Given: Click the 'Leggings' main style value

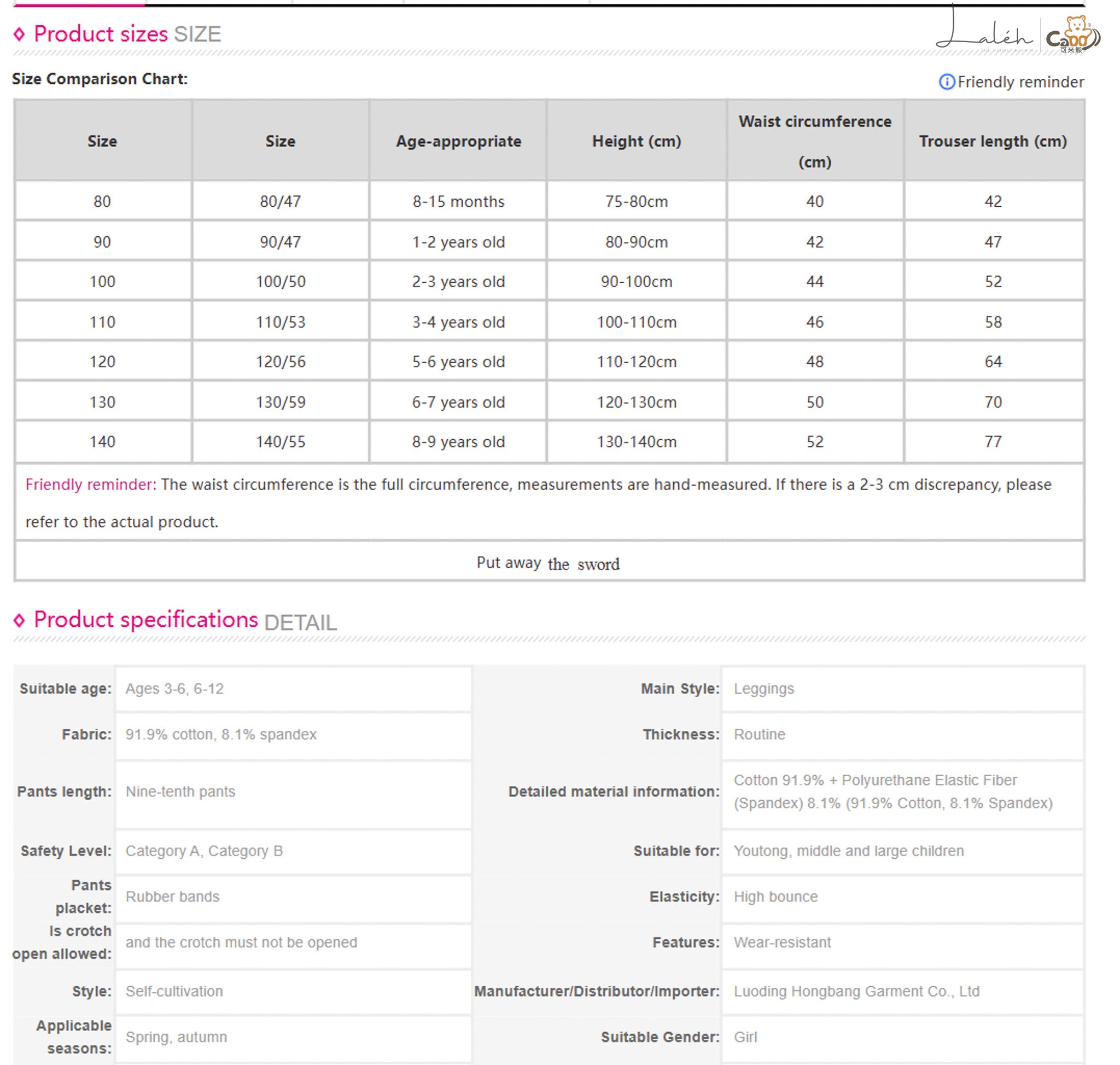Looking at the screenshot, I should click(763, 689).
